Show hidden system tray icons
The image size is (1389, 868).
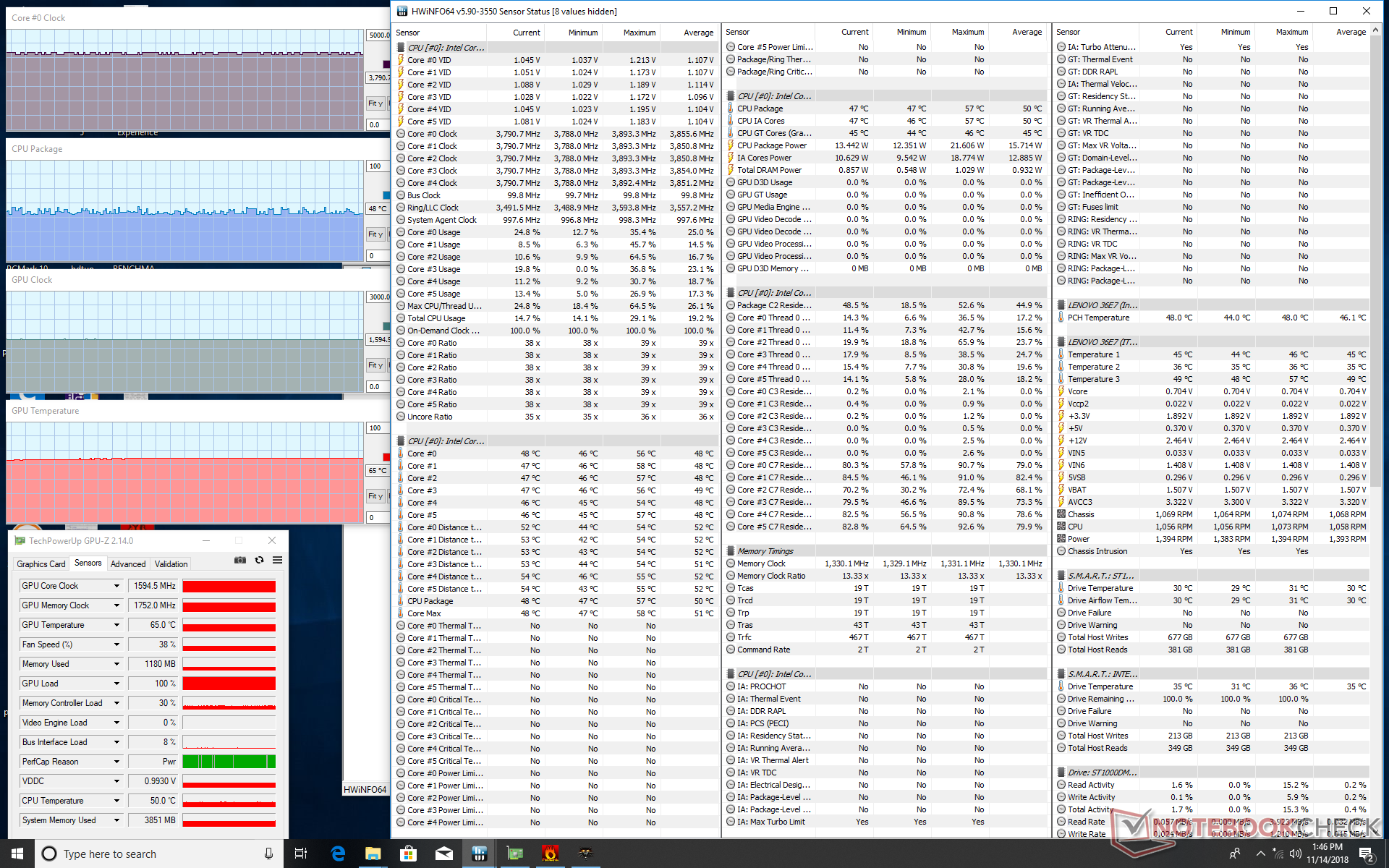[1260, 854]
